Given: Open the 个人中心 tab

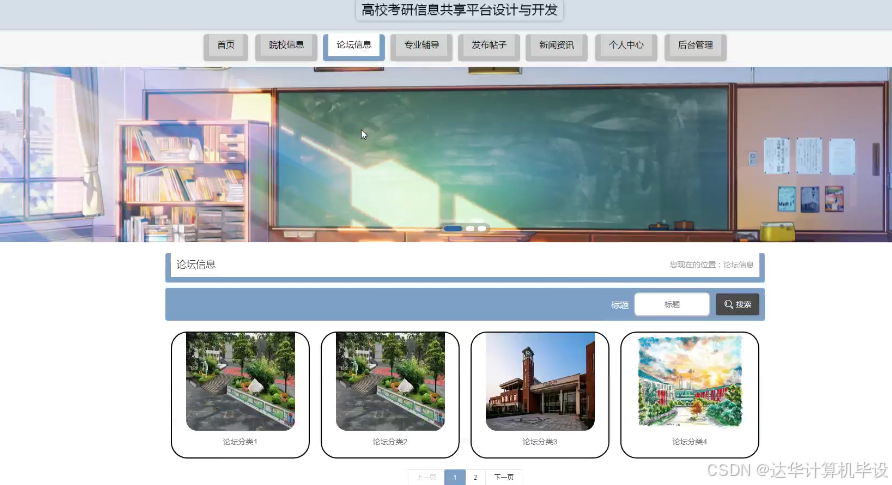Looking at the screenshot, I should pyautogui.click(x=626, y=46).
